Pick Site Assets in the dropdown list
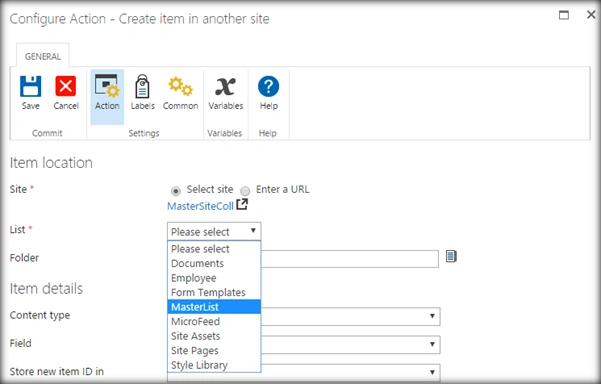The height and width of the screenshot is (384, 601). coord(214,336)
